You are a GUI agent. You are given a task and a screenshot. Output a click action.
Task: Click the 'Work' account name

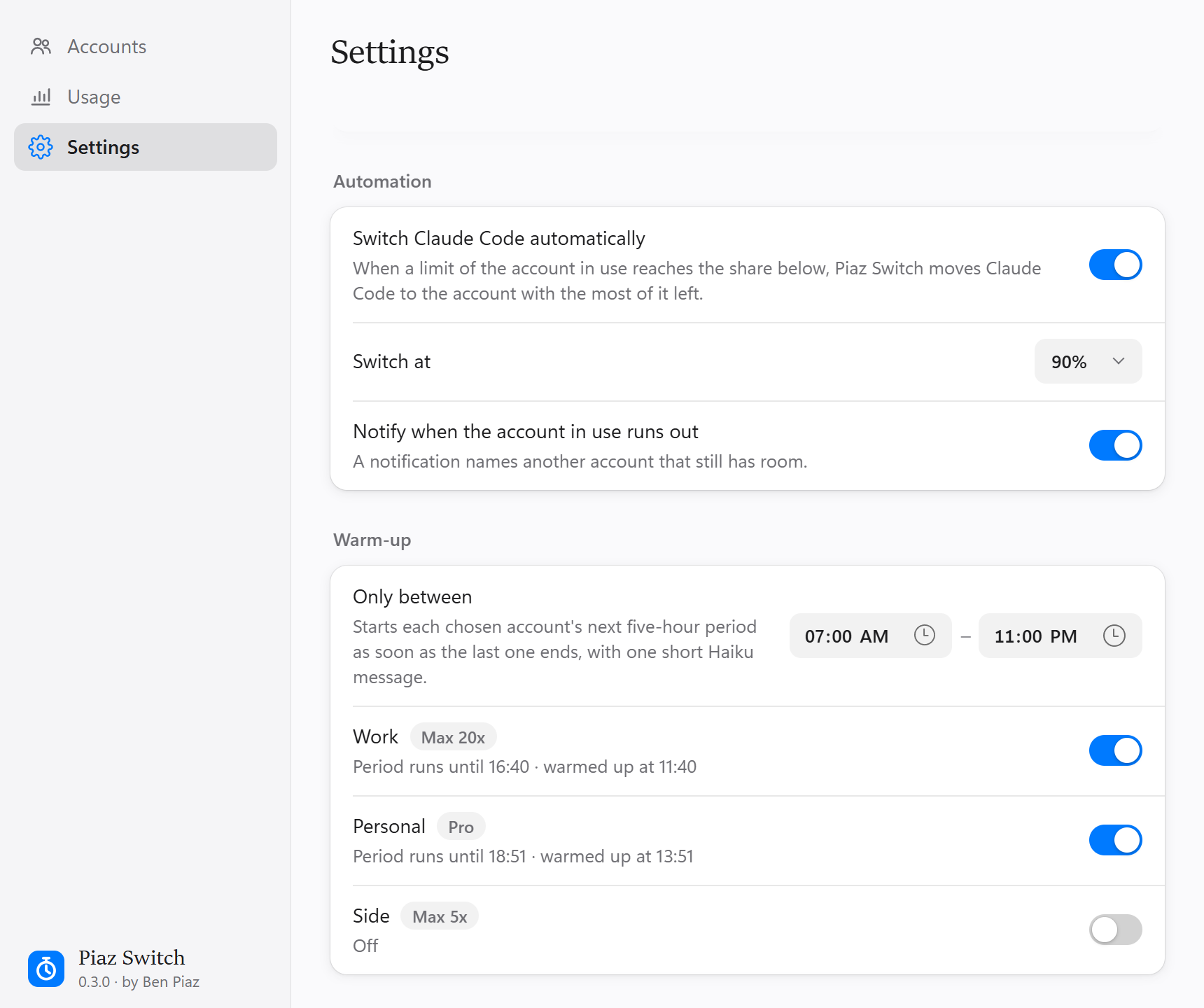[375, 736]
